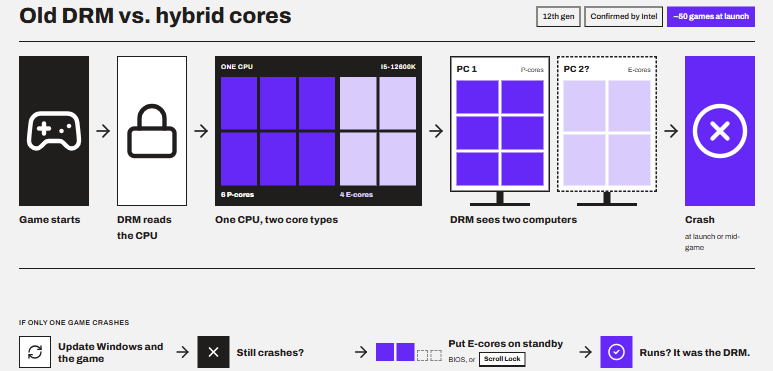Click the 'Still crashes?' text
This screenshot has height=371, width=773.
pos(270,353)
